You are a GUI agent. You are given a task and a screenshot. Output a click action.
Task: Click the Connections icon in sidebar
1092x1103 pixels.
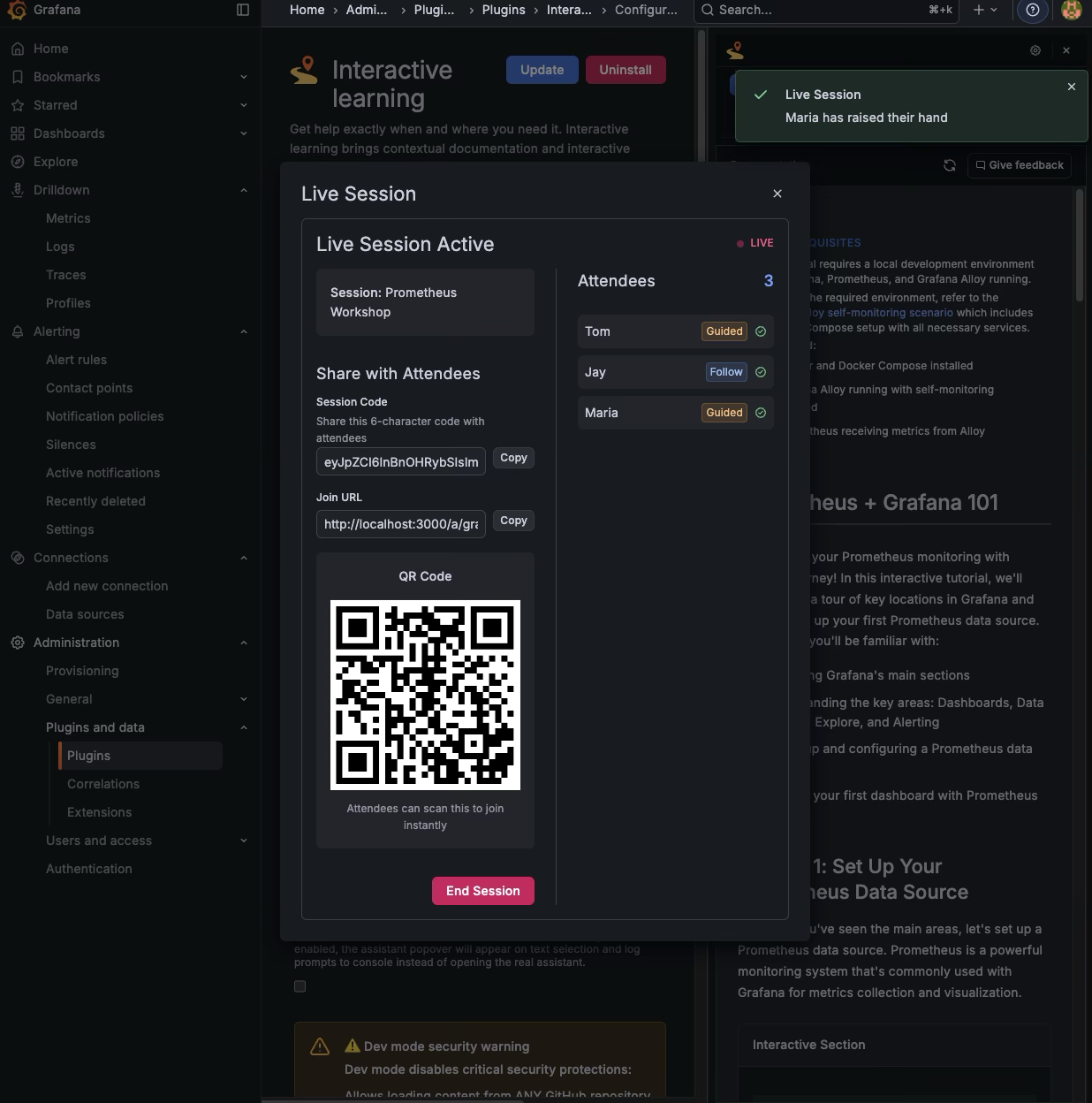18,558
